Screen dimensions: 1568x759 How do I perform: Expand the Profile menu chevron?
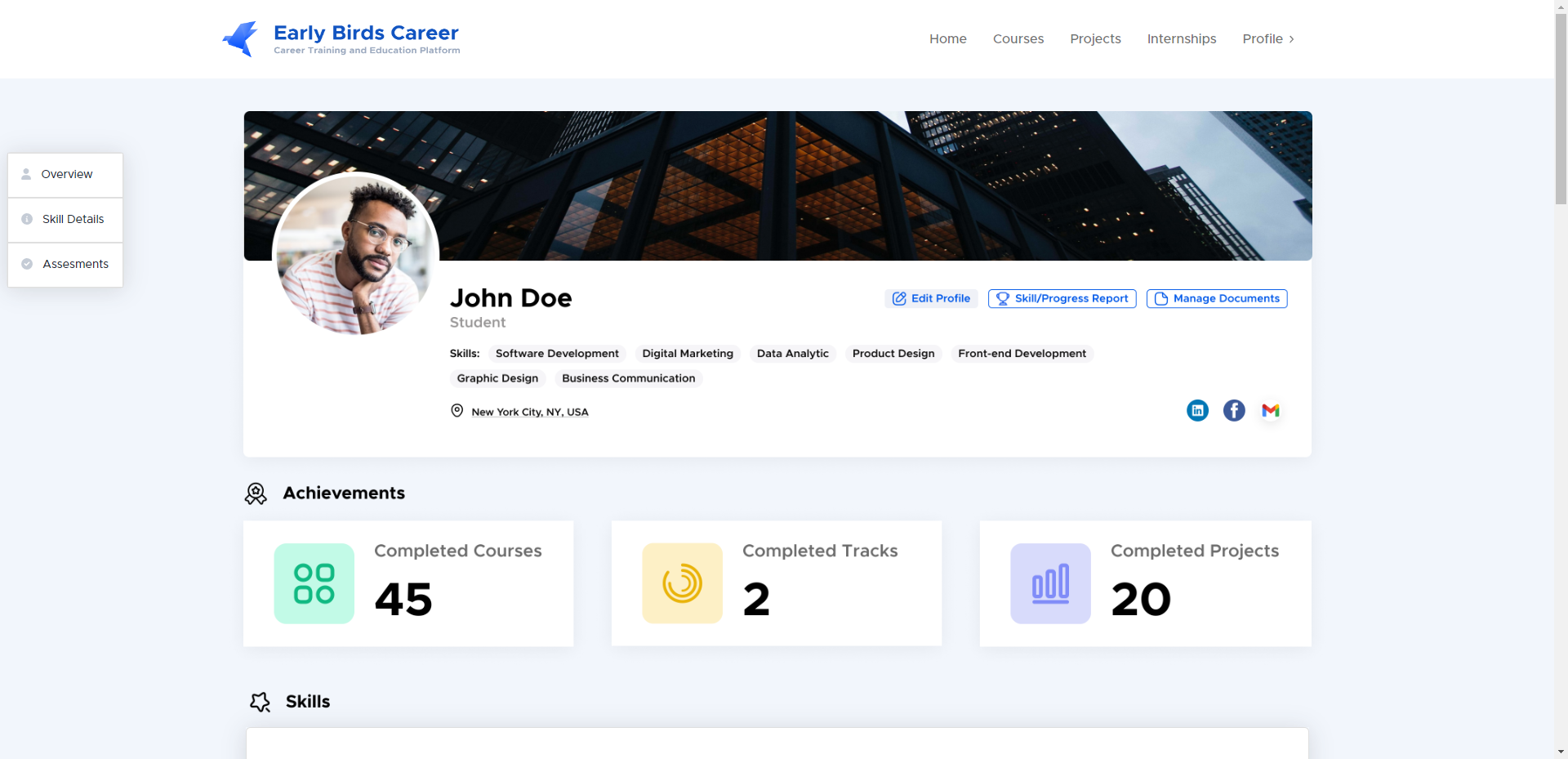click(x=1291, y=39)
